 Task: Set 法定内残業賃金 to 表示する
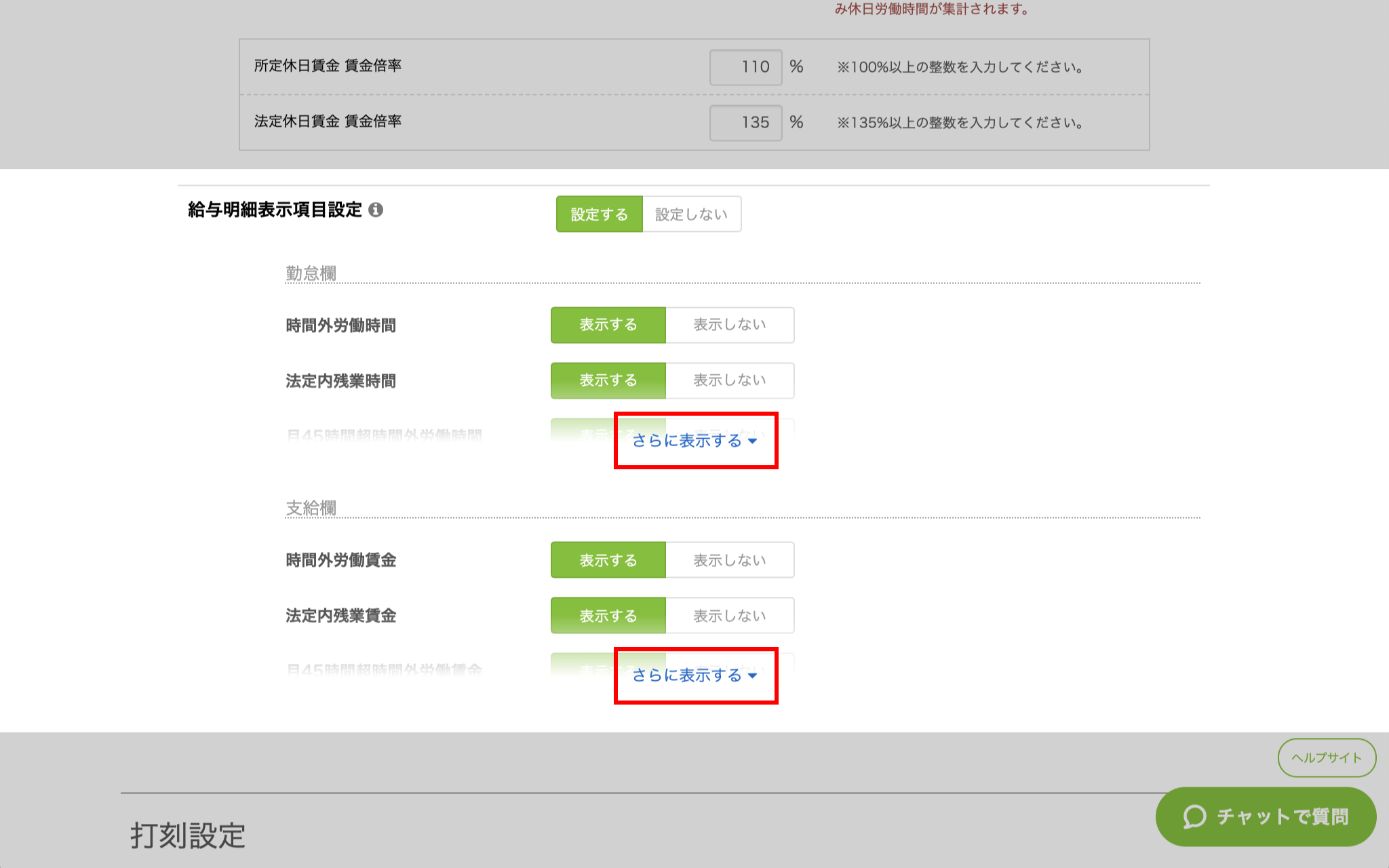point(608,616)
